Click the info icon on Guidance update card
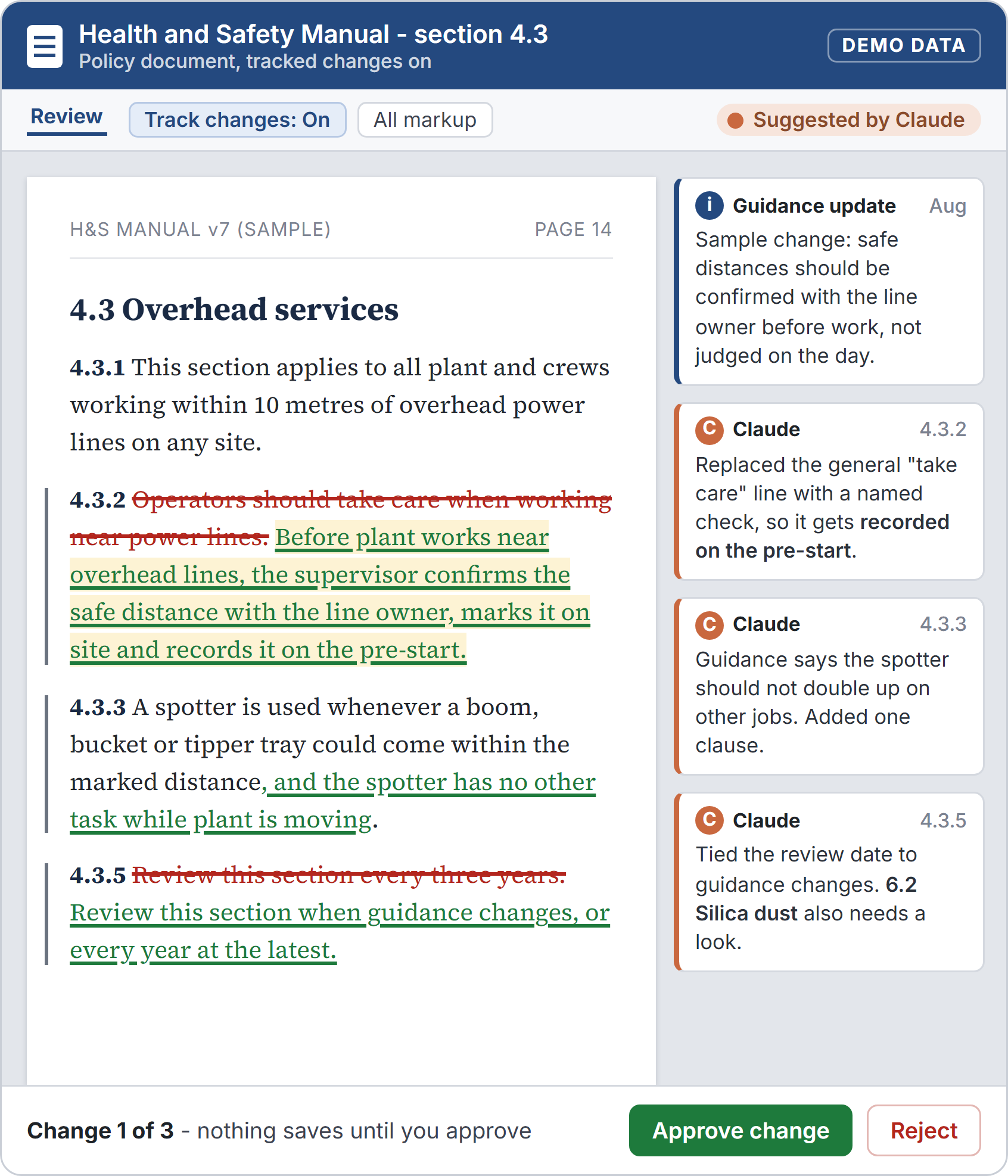Image resolution: width=1008 pixels, height=1176 pixels. pyautogui.click(x=710, y=206)
